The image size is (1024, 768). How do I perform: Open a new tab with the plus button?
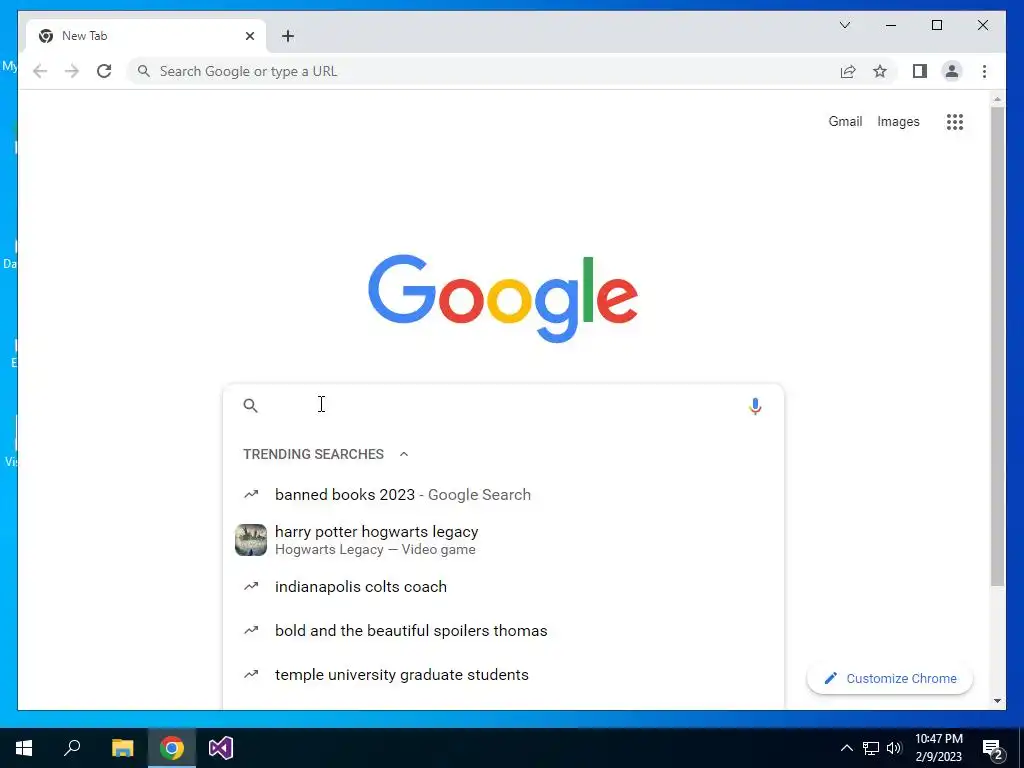pyautogui.click(x=288, y=36)
